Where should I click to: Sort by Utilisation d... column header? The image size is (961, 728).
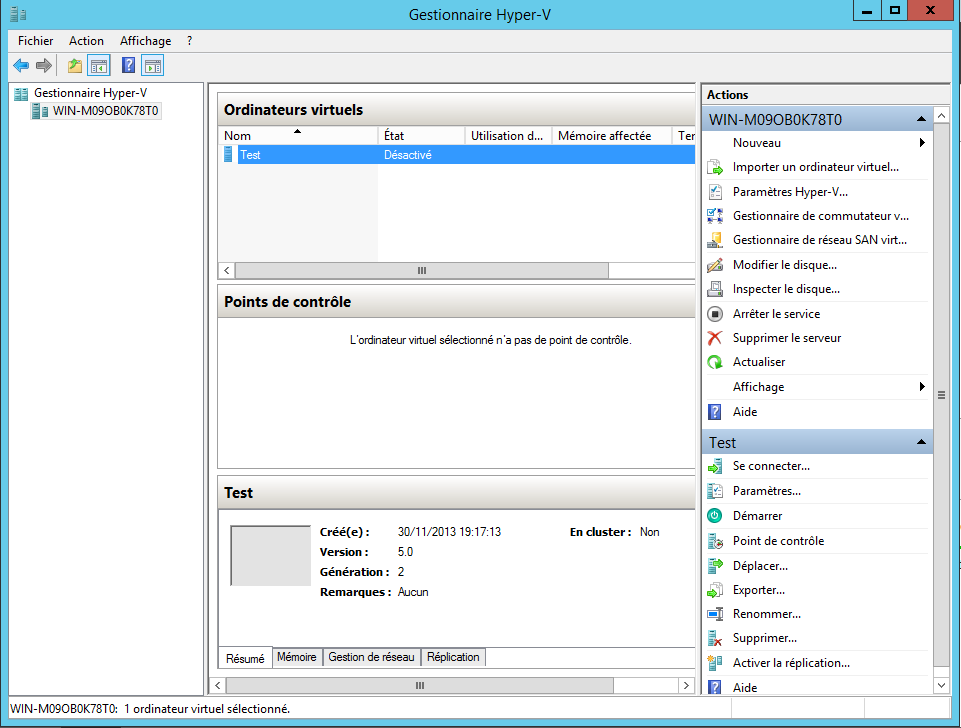click(509, 135)
